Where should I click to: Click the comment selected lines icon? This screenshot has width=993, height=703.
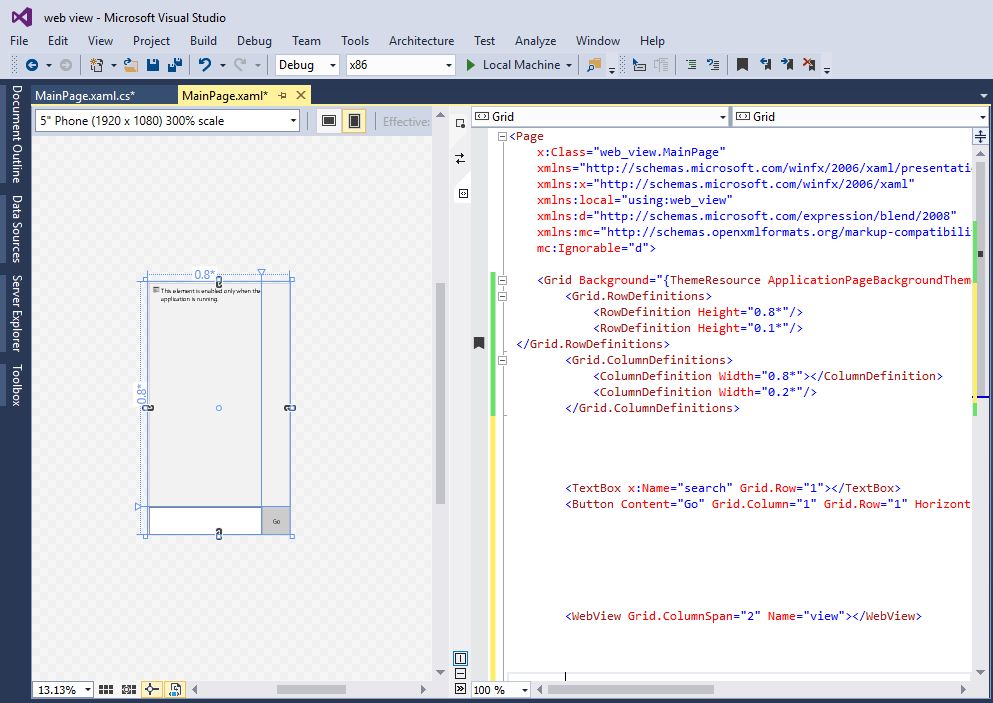690,65
